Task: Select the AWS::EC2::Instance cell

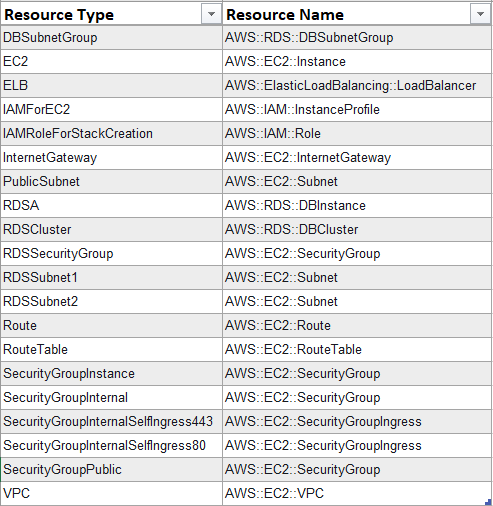Action: tap(357, 62)
